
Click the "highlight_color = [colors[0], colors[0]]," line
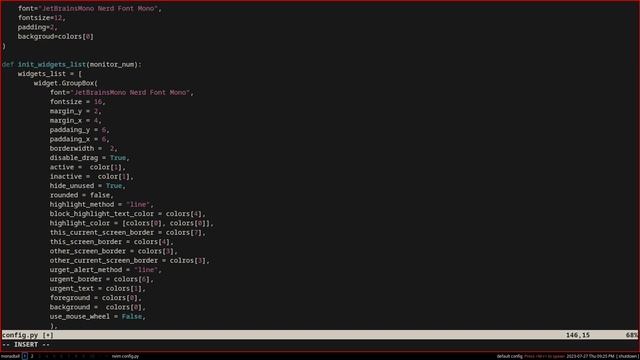(132, 223)
